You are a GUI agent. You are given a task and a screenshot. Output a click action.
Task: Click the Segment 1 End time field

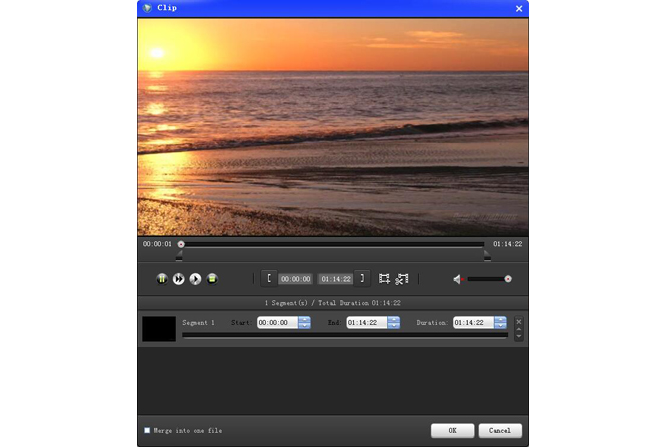pyautogui.click(x=367, y=323)
